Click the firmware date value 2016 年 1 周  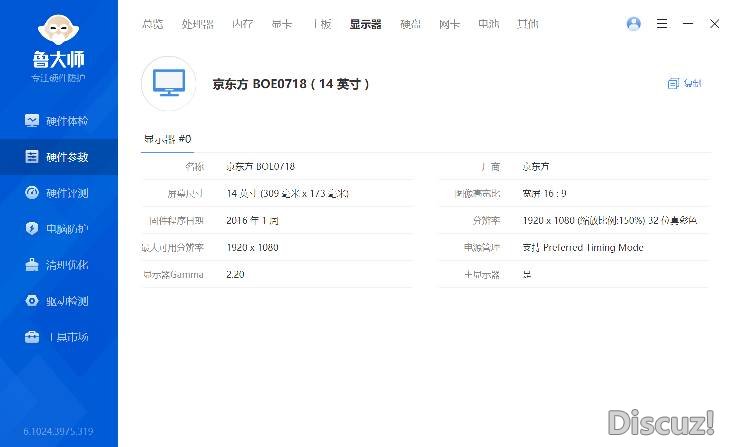coord(252,220)
